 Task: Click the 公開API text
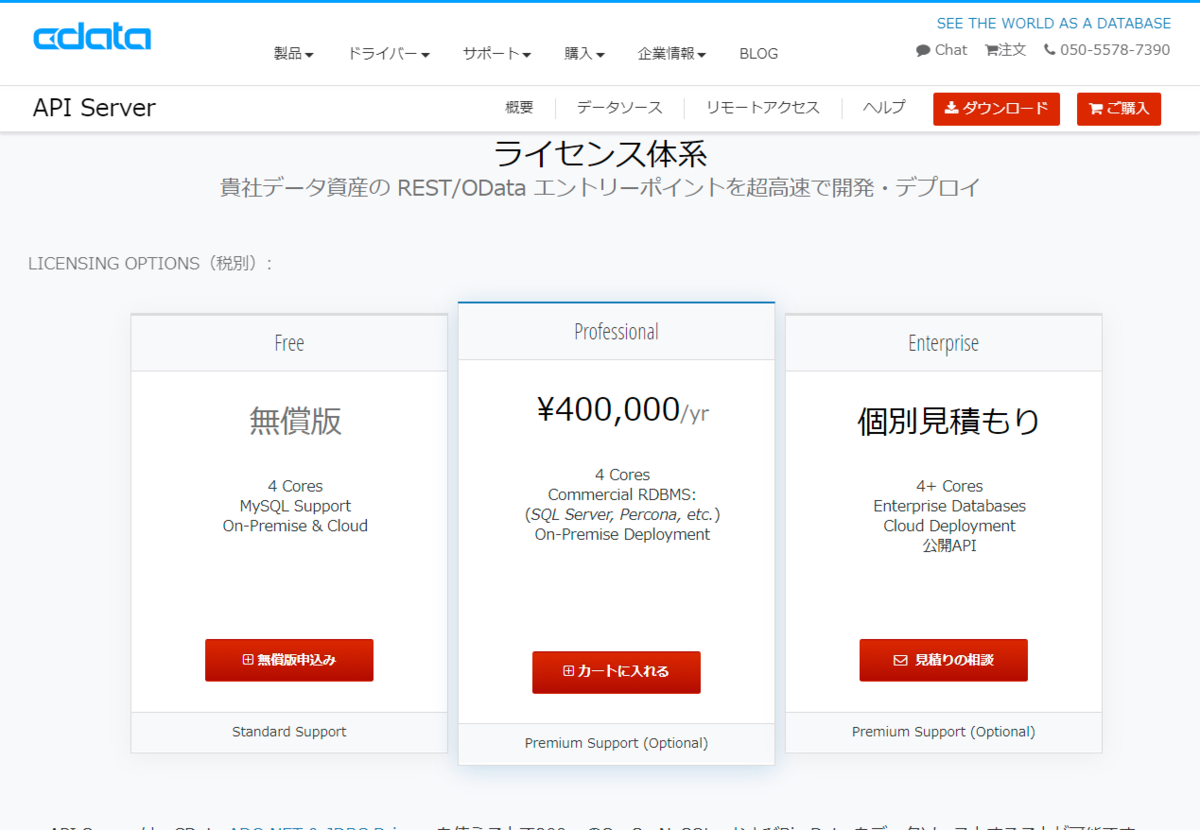pos(949,546)
